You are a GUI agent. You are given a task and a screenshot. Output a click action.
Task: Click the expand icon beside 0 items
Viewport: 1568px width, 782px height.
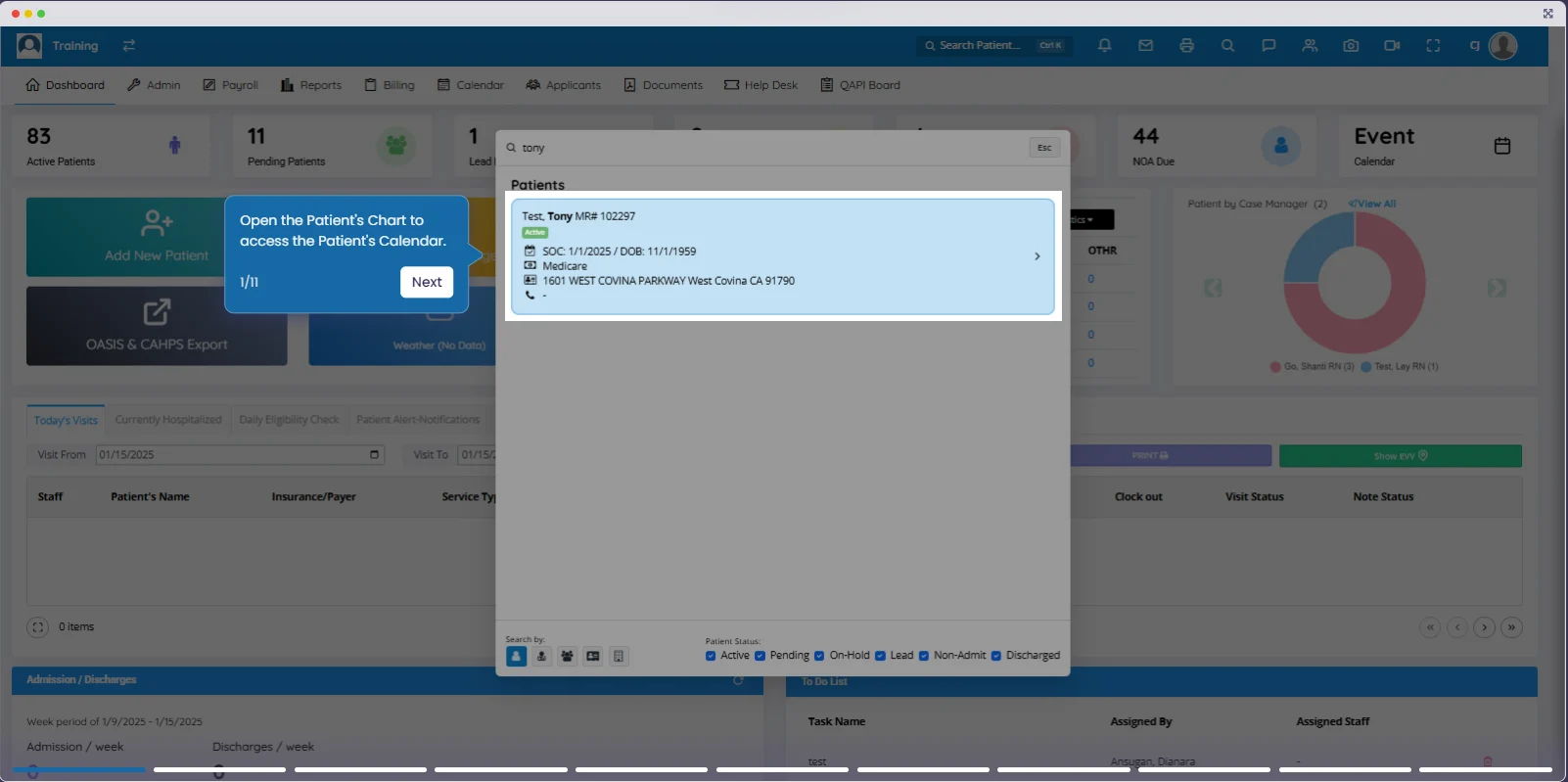click(38, 627)
